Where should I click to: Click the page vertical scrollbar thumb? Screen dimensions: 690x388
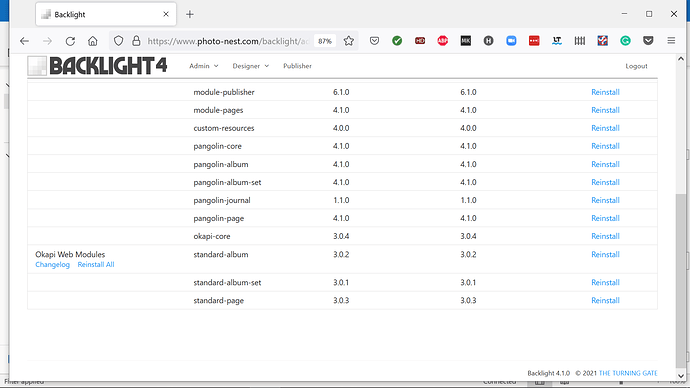pos(680,281)
